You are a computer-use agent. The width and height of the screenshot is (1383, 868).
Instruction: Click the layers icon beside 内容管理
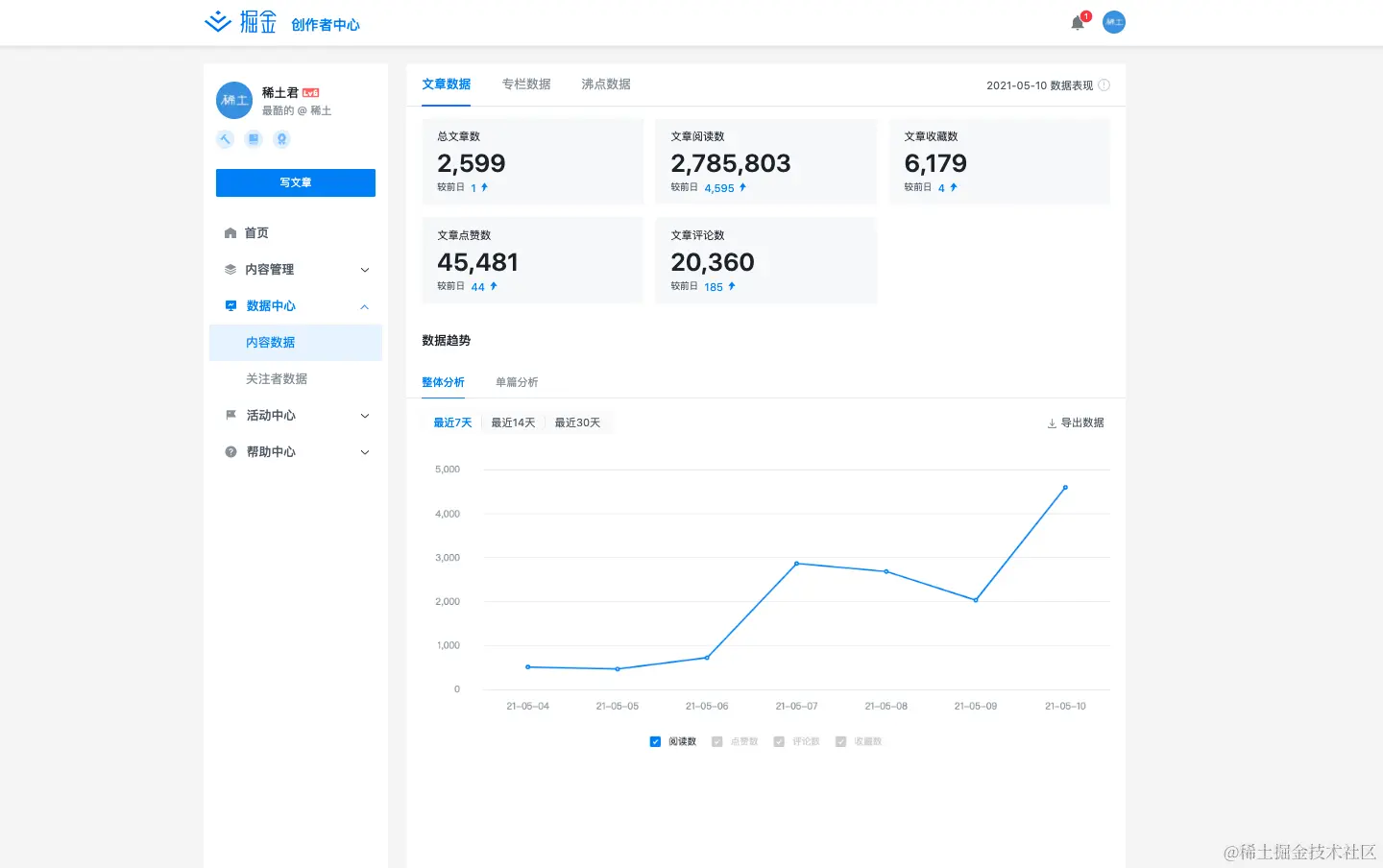click(230, 270)
